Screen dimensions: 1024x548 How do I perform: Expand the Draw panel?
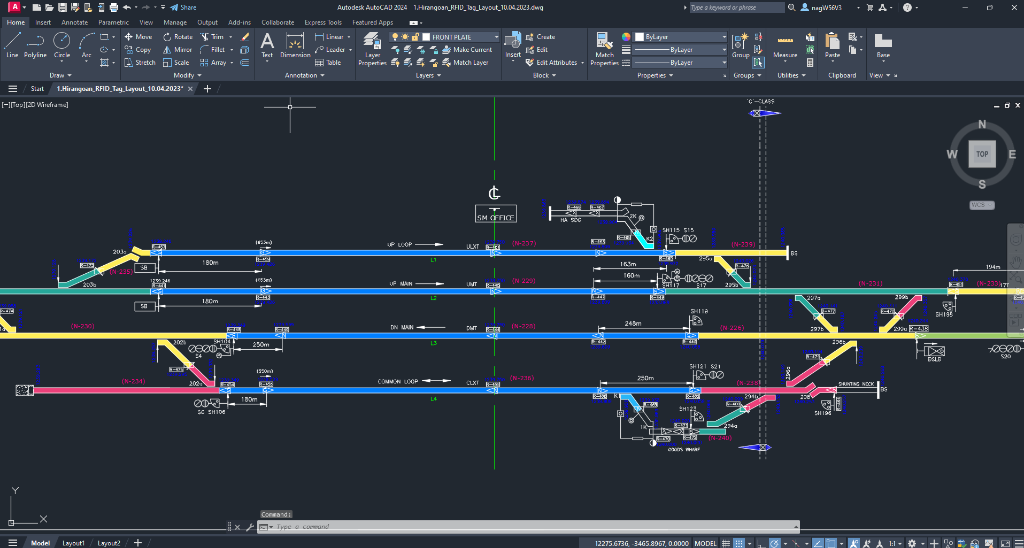click(x=61, y=75)
